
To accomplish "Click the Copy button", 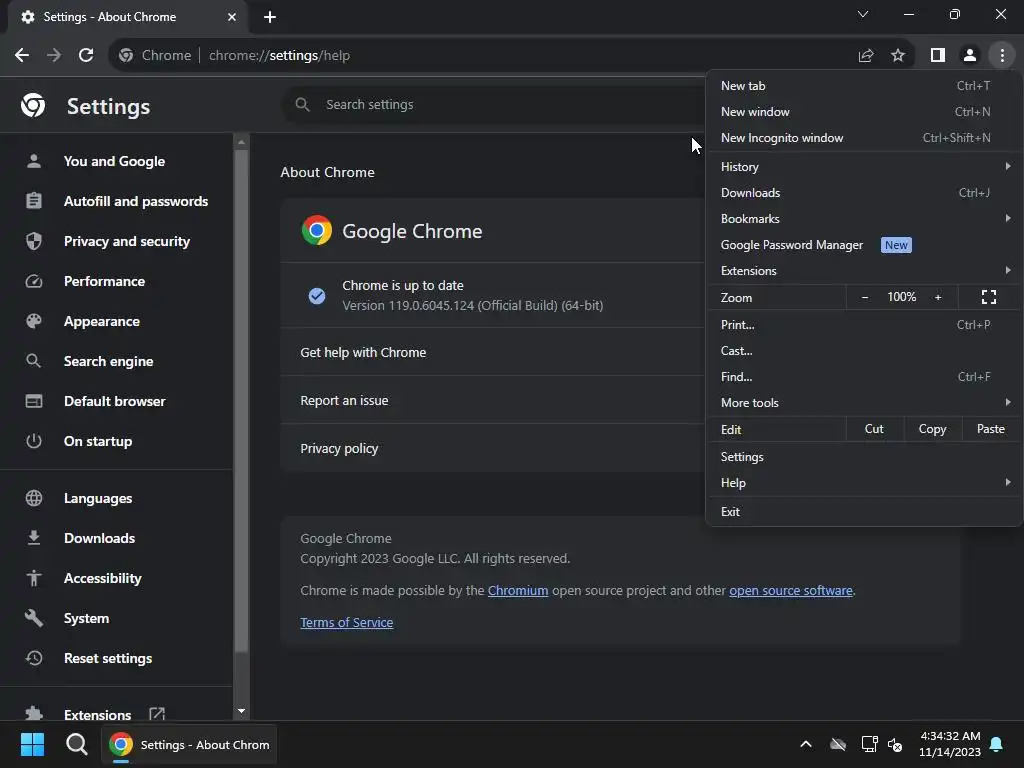I will coord(933,429).
